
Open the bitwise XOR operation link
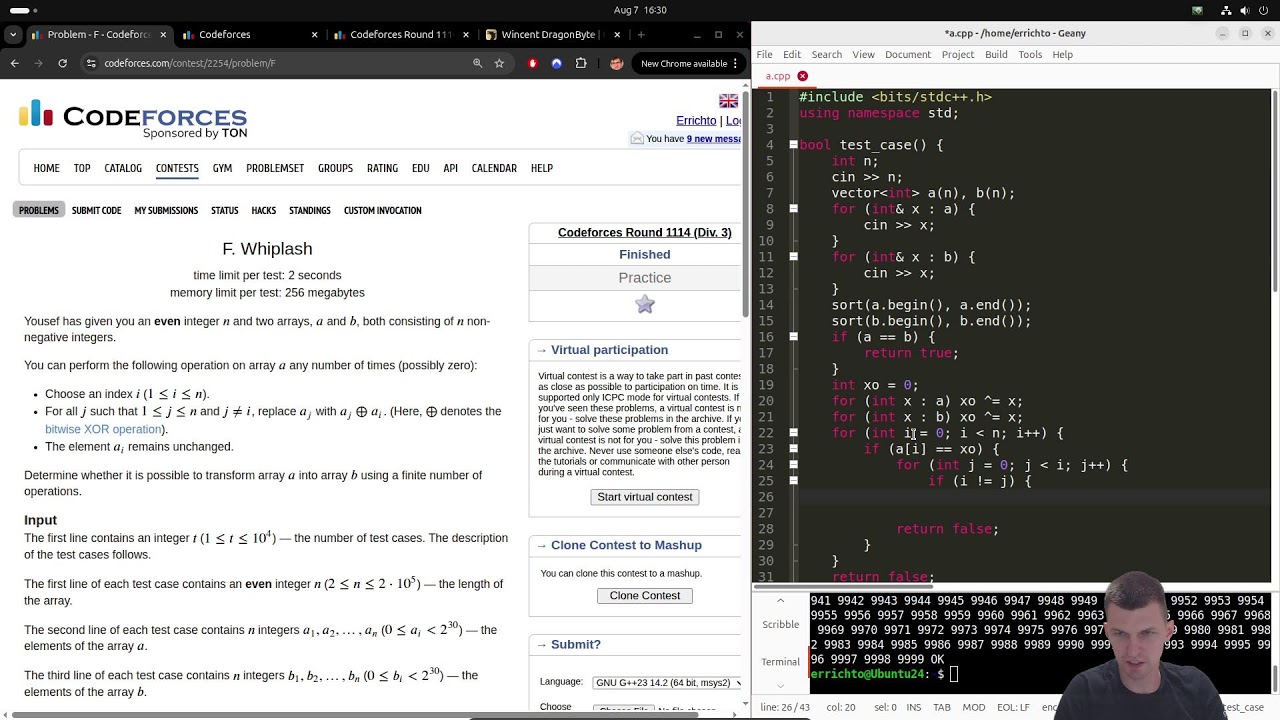coord(104,429)
